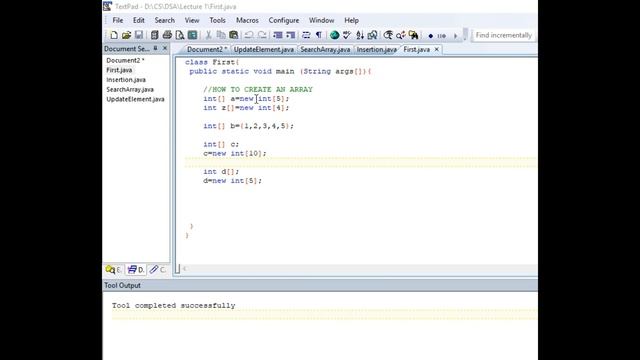View file in web browser globe icon
This screenshot has height=360, width=640.
[334, 35]
